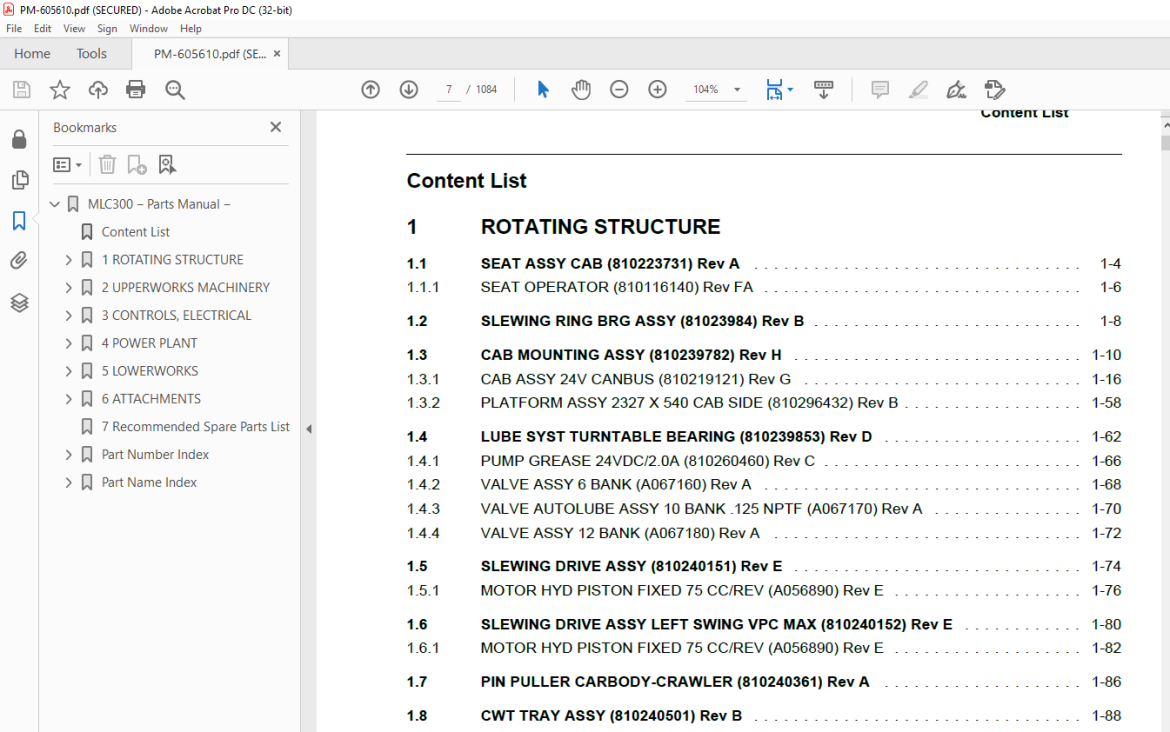Image resolution: width=1170 pixels, height=732 pixels.
Task: Close the Bookmarks panel
Action: coord(275,127)
